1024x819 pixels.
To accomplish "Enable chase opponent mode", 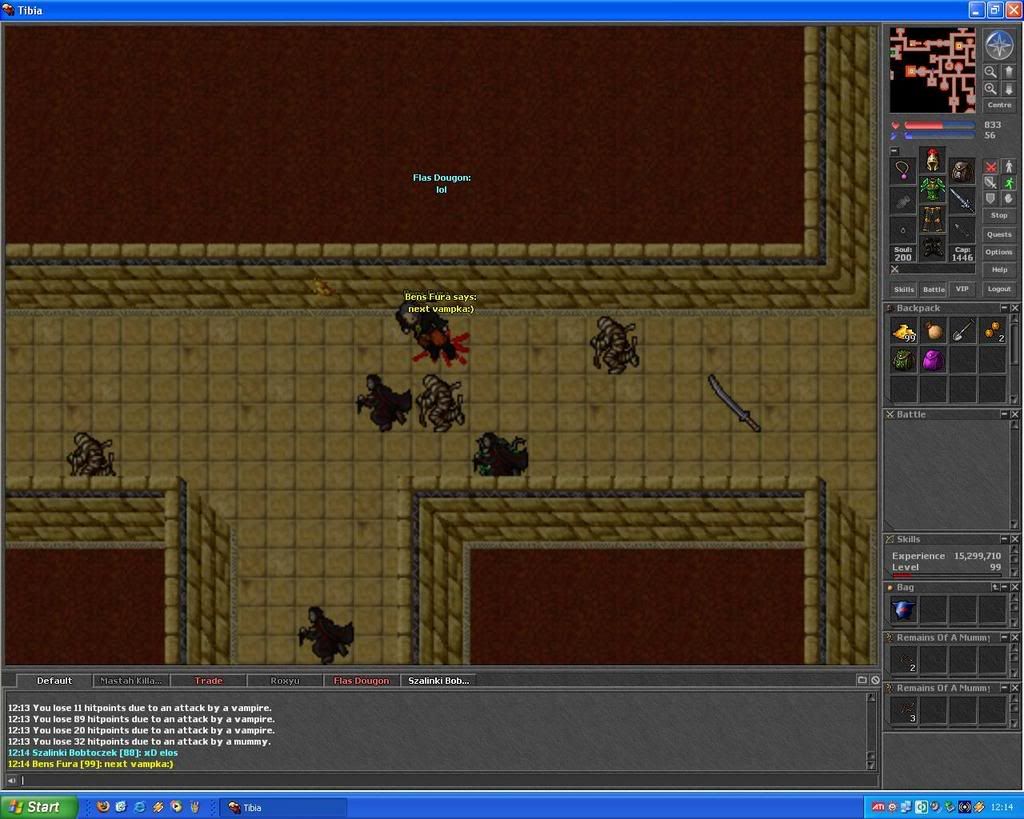I will click(x=1008, y=183).
